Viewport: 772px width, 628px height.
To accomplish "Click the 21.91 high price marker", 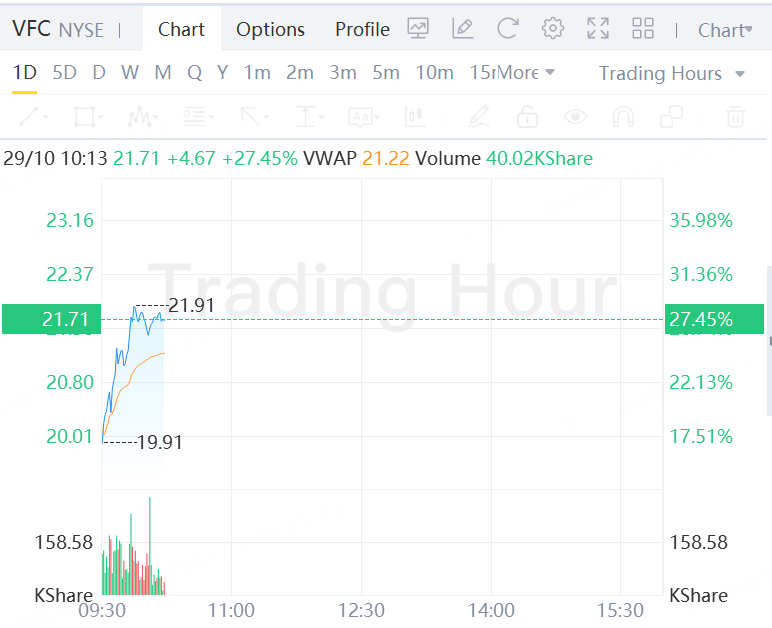I will tap(191, 306).
